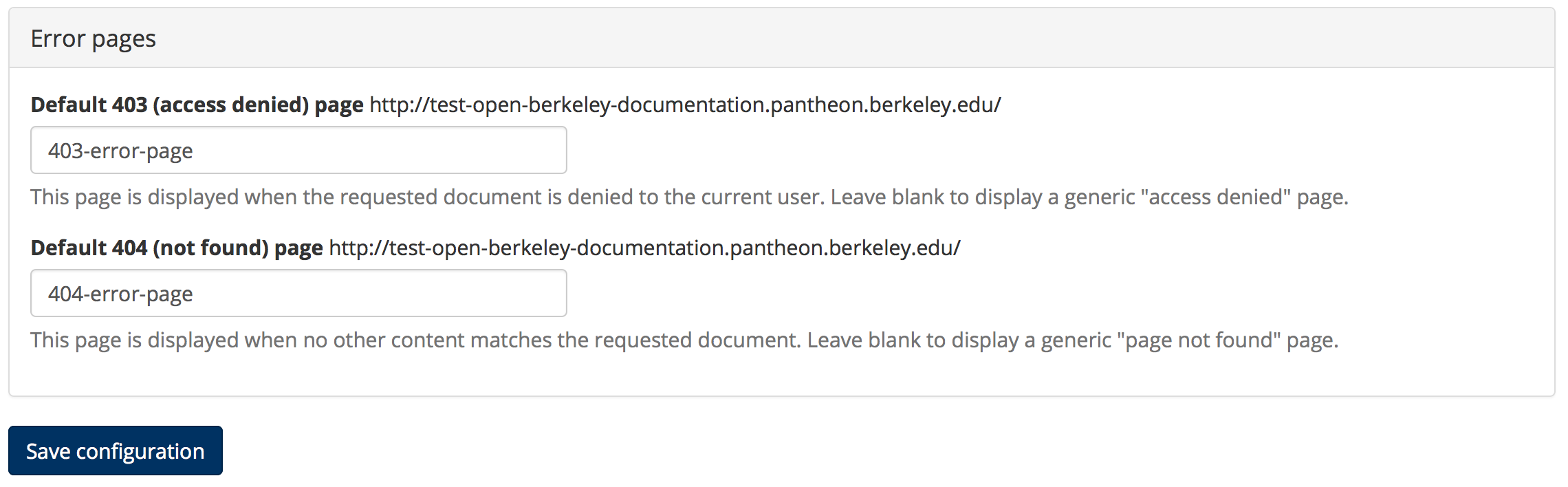Click the "Default 403 (access denied) page" label
This screenshot has height=487, width=1568.
197,105
